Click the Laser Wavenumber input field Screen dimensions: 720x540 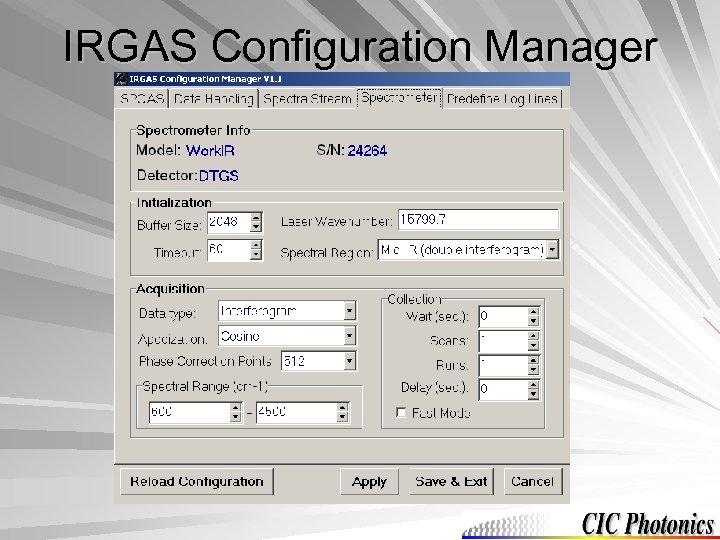478,219
